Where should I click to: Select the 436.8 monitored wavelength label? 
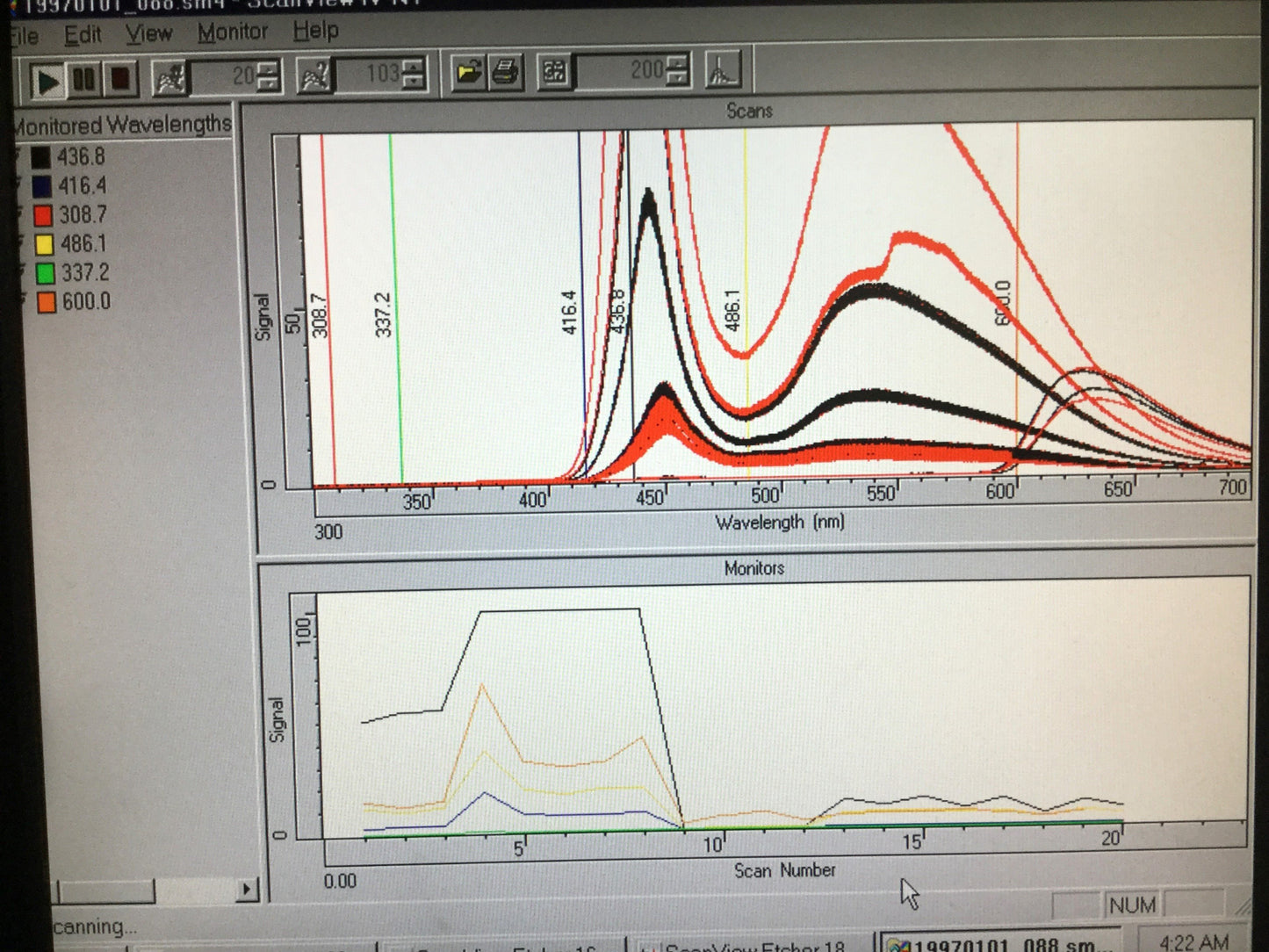pyautogui.click(x=81, y=157)
